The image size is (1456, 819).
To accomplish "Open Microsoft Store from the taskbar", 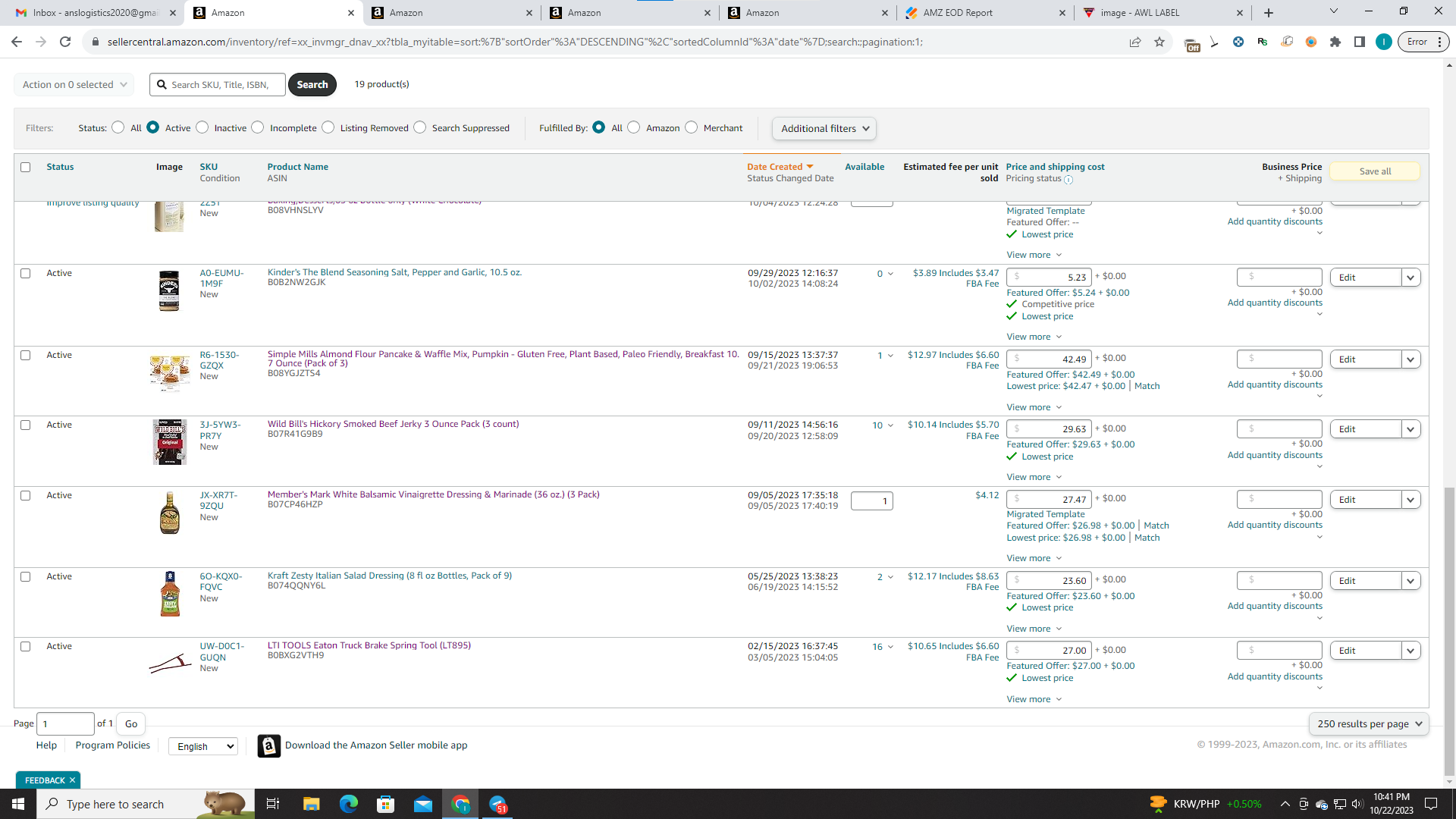I will (386, 804).
